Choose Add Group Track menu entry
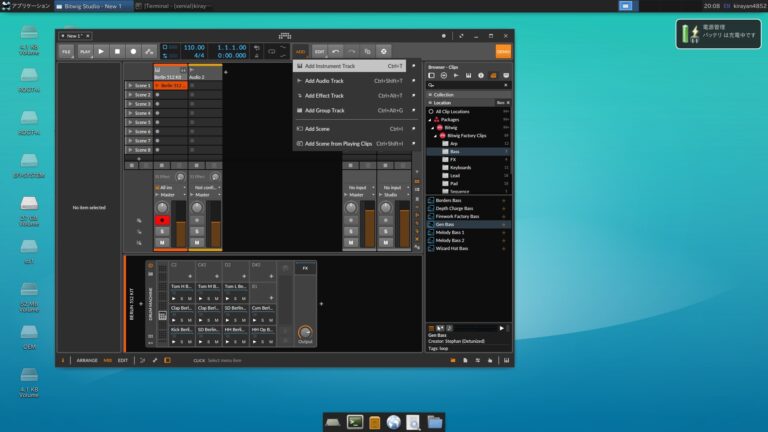The width and height of the screenshot is (768, 432). (350, 111)
